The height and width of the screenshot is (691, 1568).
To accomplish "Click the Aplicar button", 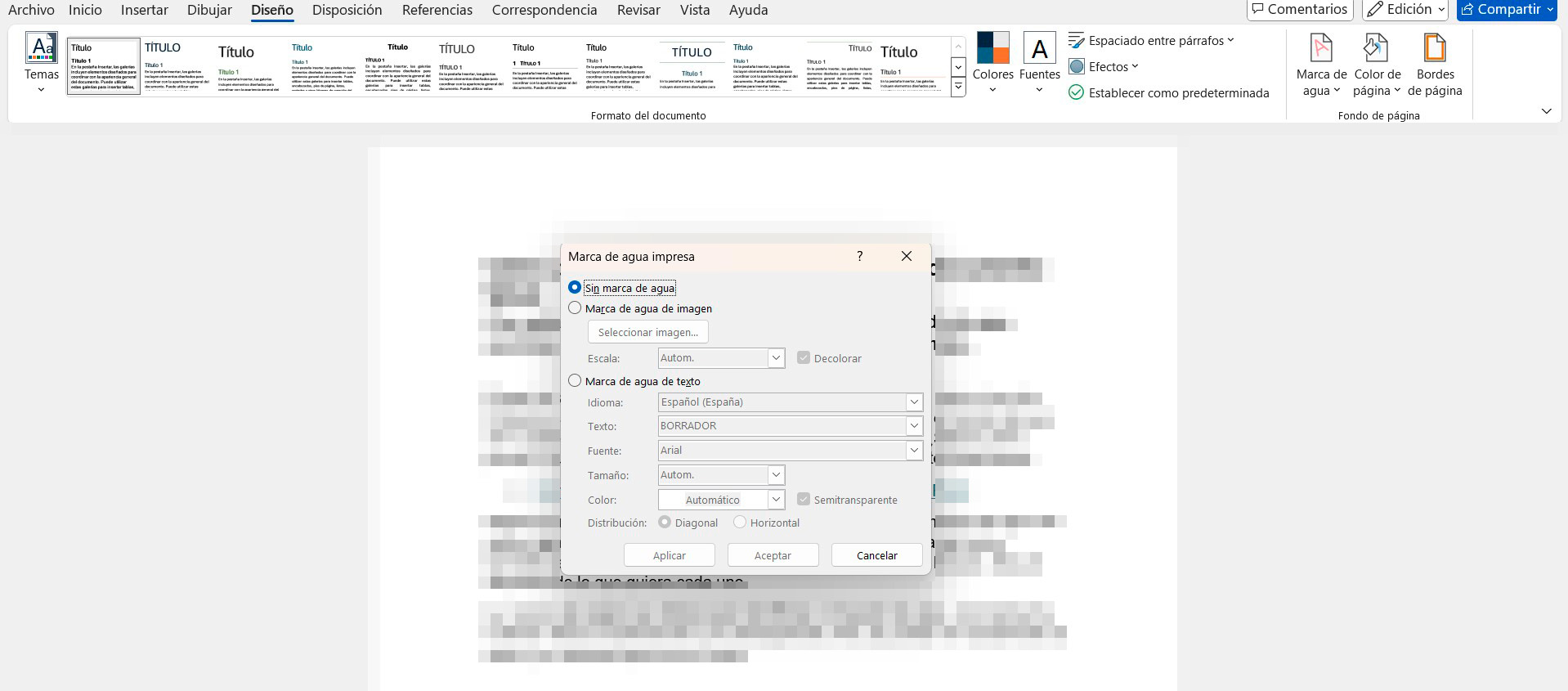I will pos(669,555).
